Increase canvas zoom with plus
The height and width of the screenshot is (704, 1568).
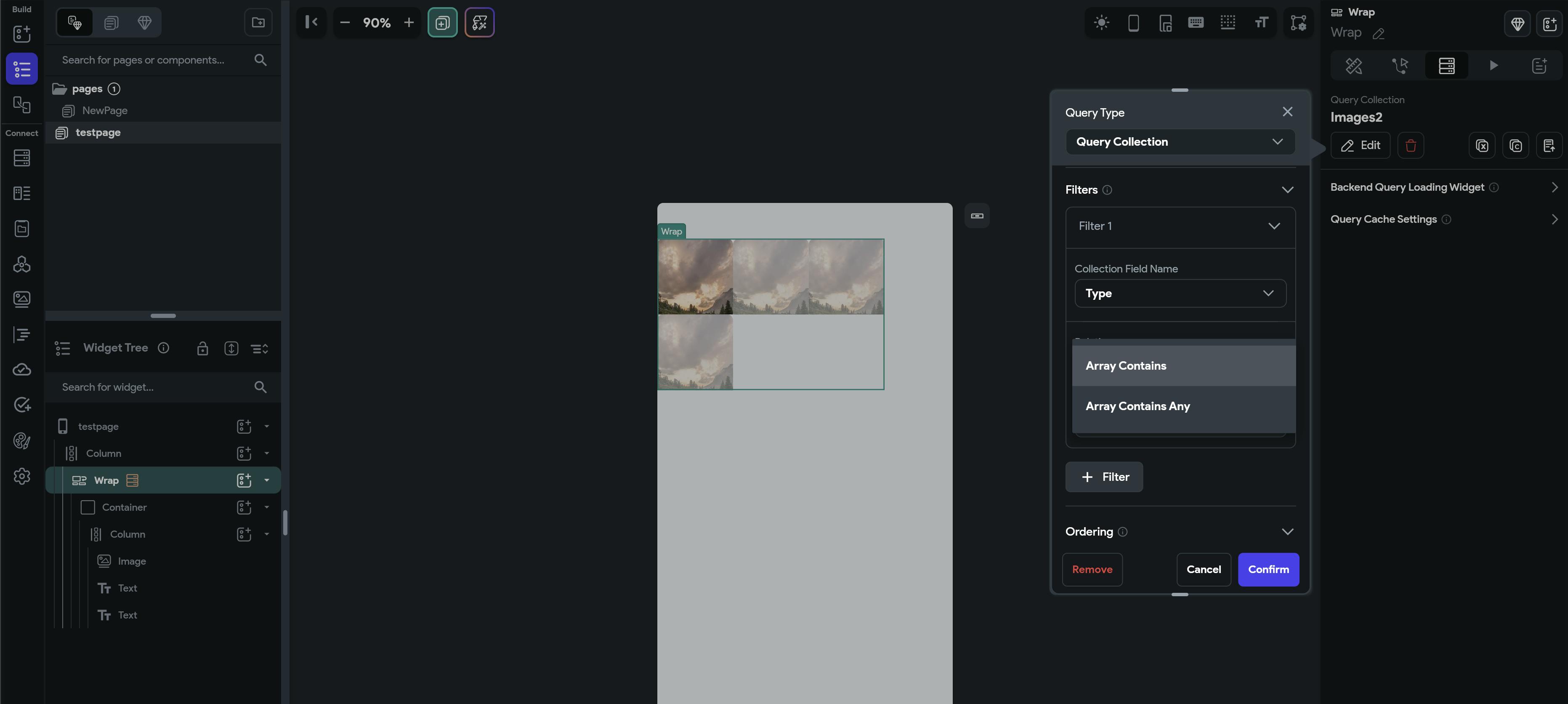409,23
